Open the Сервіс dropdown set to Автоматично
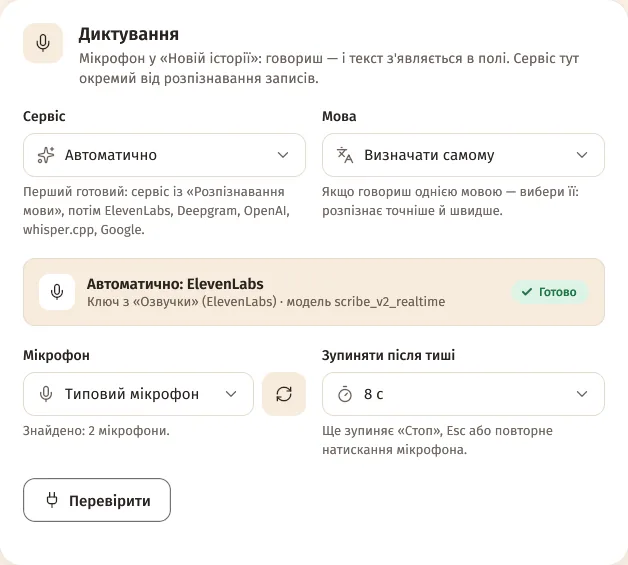This screenshot has height=565, width=628. [164, 155]
